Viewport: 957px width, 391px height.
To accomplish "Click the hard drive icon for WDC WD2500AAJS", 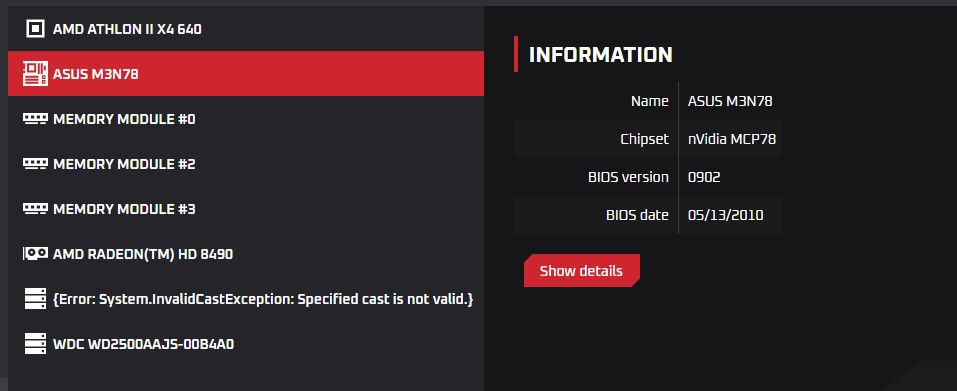I will [x=35, y=344].
